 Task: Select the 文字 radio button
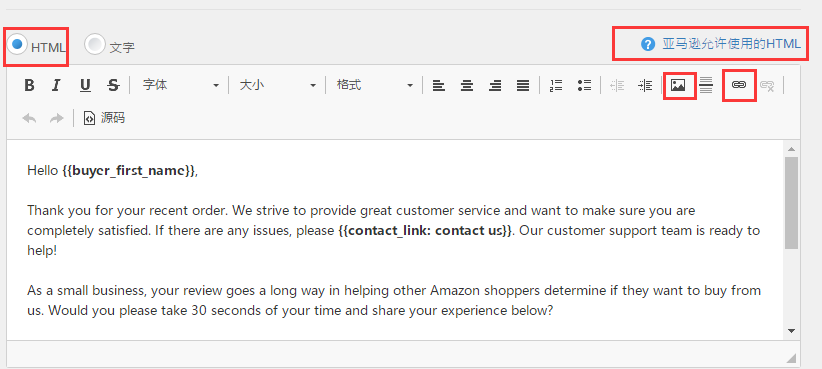95,44
